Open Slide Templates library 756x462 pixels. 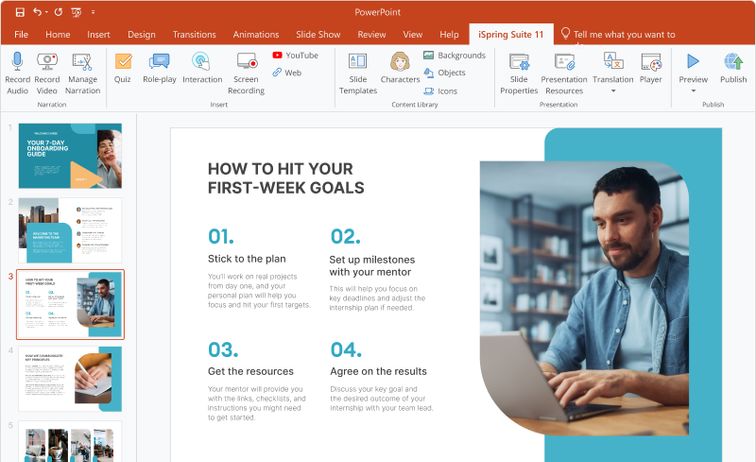(358, 73)
